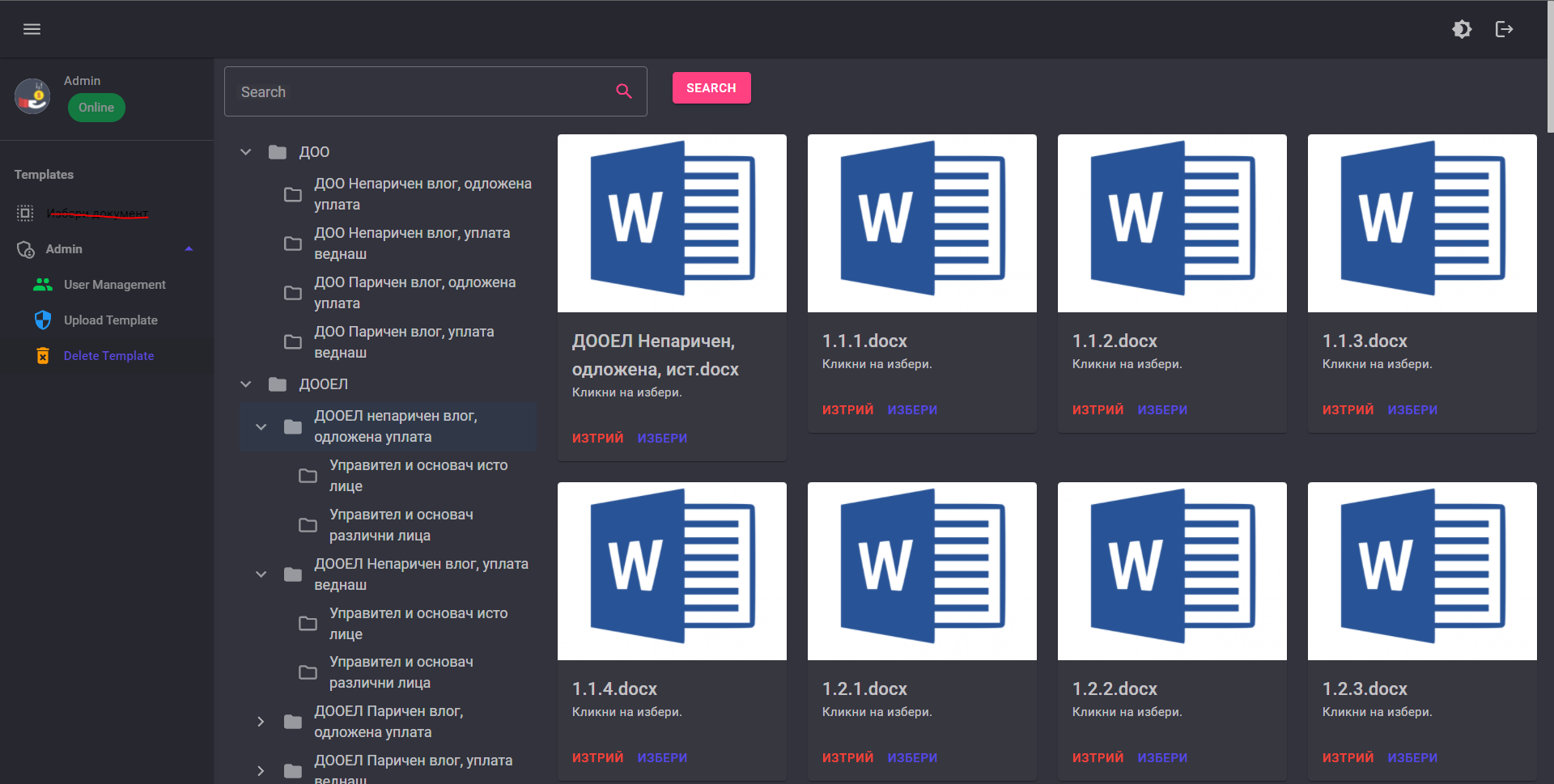Viewport: 1554px width, 784px height.
Task: Open the hamburger navigation menu
Action: click(x=32, y=29)
